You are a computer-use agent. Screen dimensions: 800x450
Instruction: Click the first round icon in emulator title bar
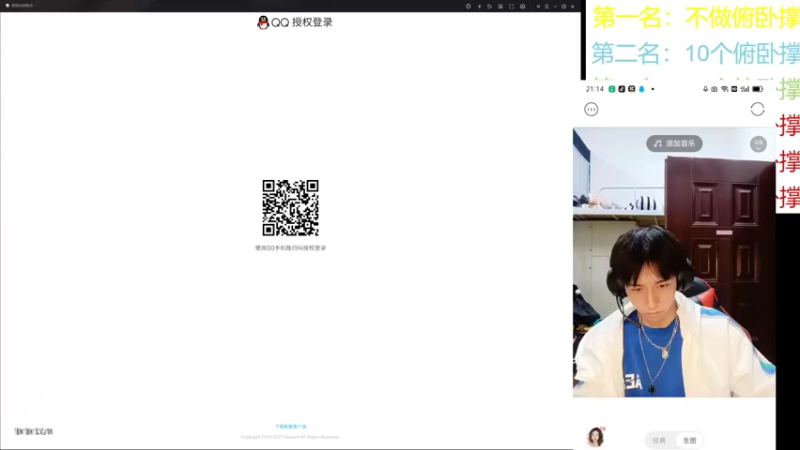click(x=468, y=7)
